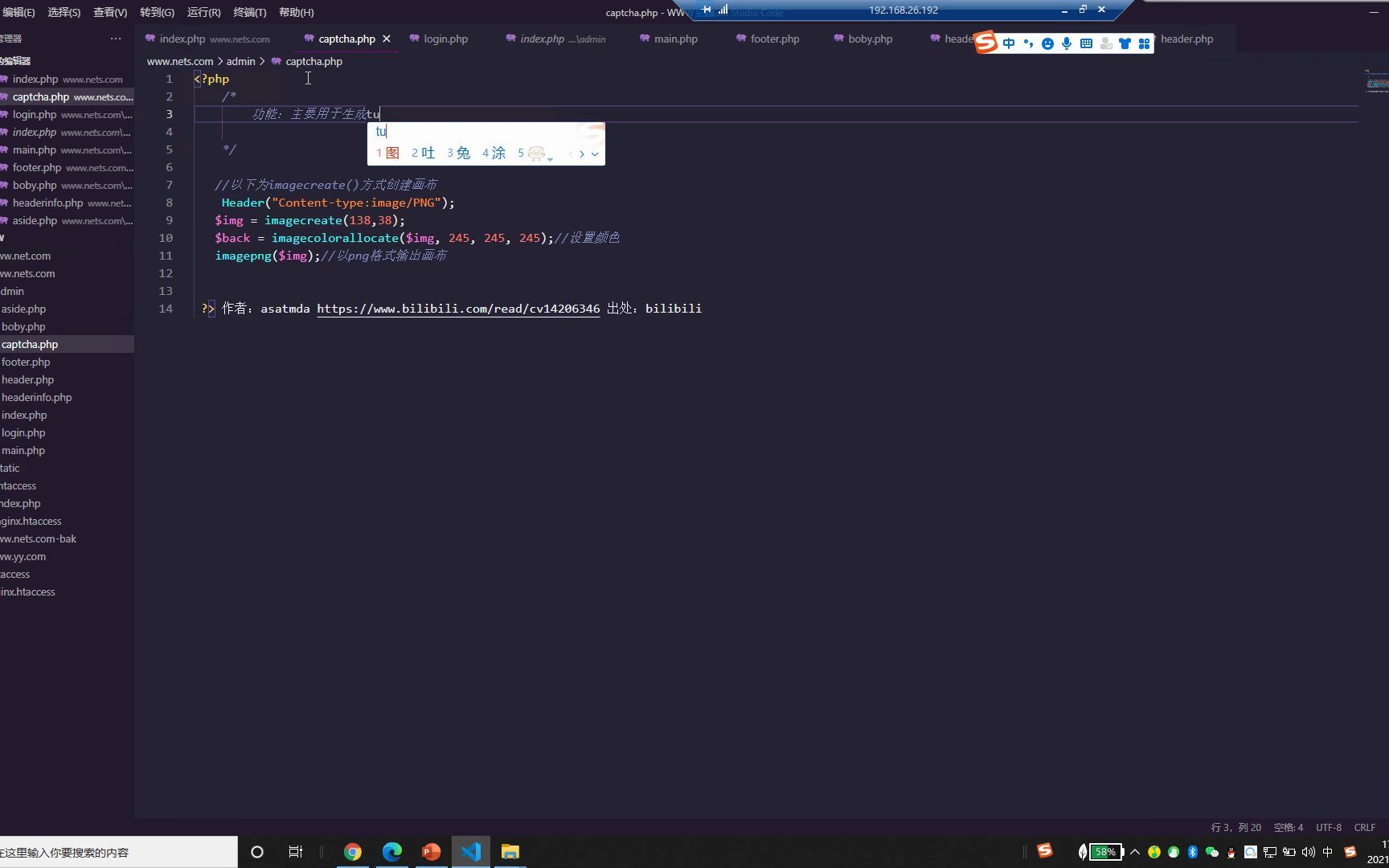Expand IME candidate list dropdown

[x=595, y=154]
